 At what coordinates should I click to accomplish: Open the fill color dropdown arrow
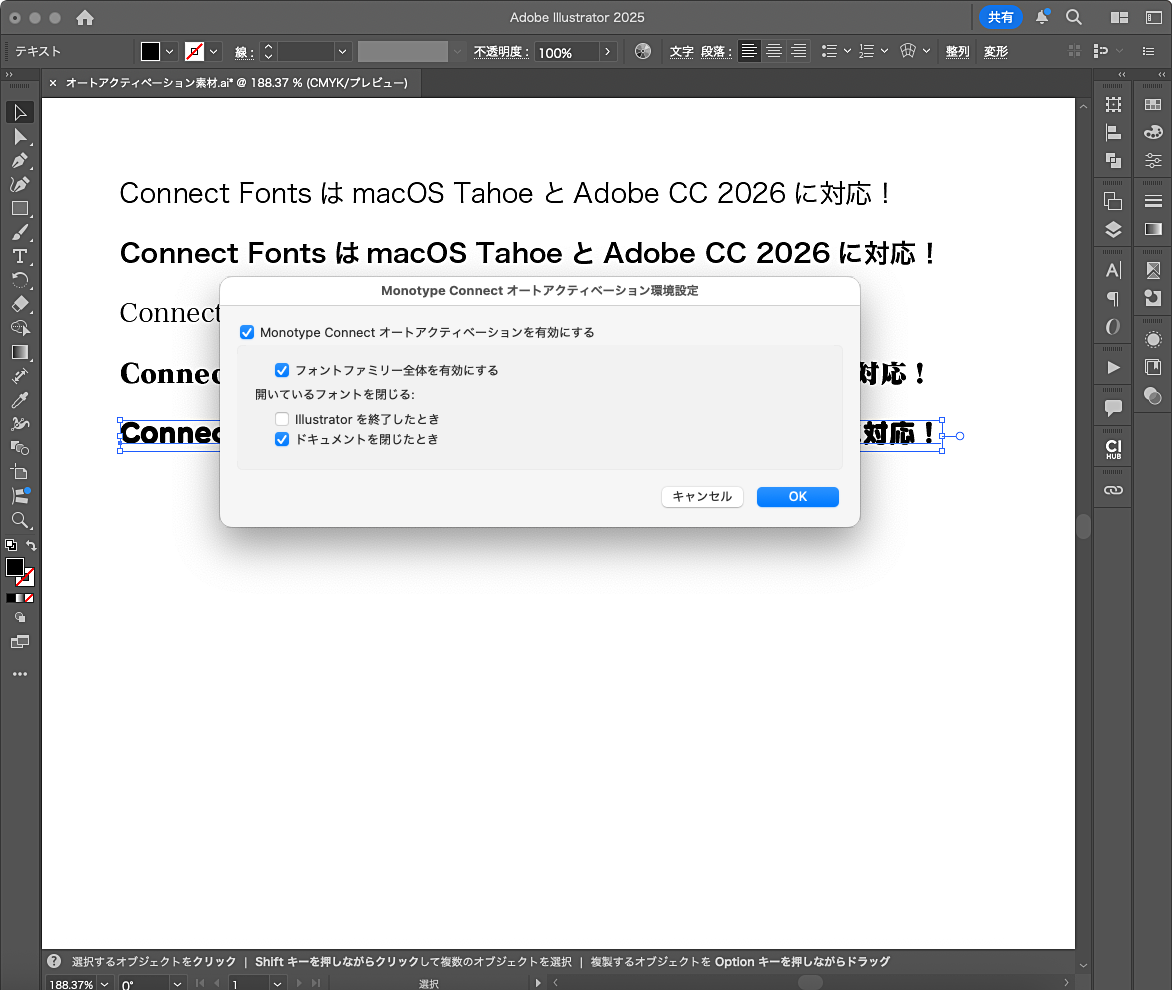pos(170,52)
